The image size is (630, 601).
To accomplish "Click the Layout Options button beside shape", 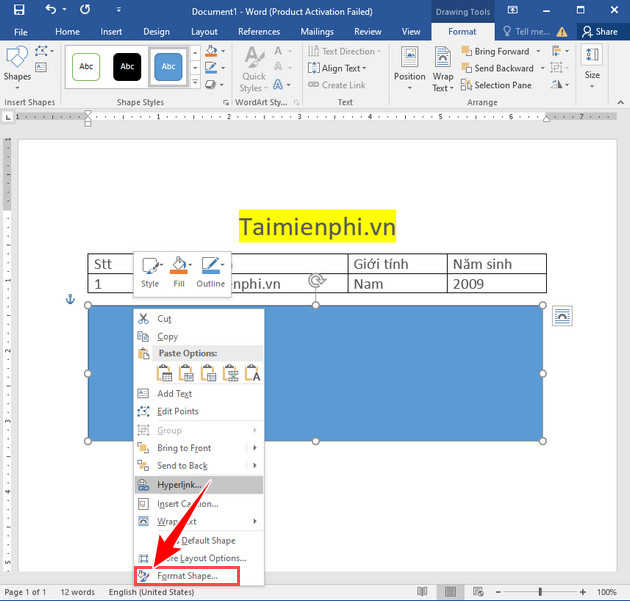I will tap(562, 316).
